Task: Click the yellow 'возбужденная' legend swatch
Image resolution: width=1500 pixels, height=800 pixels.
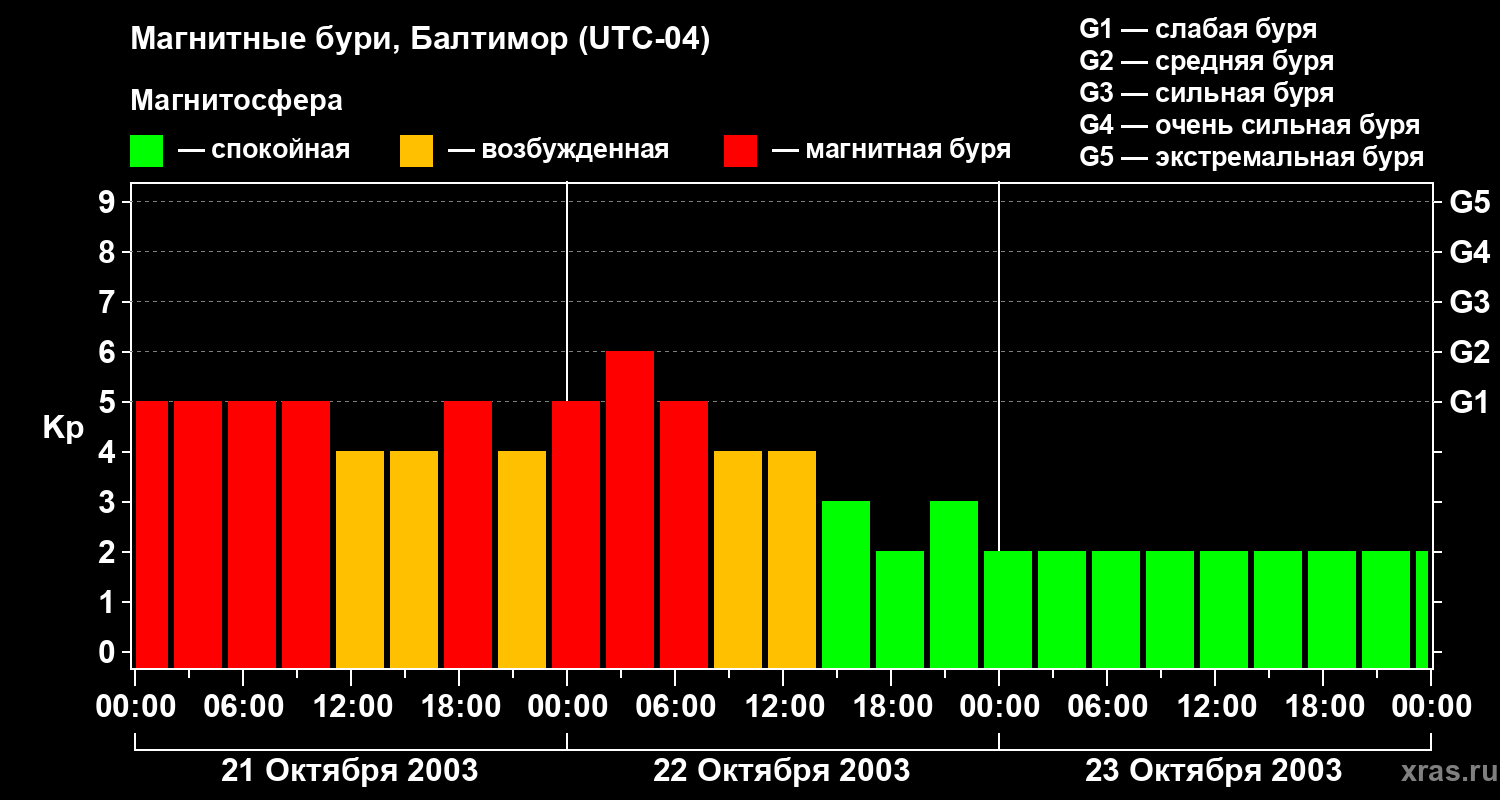Action: coord(416,151)
